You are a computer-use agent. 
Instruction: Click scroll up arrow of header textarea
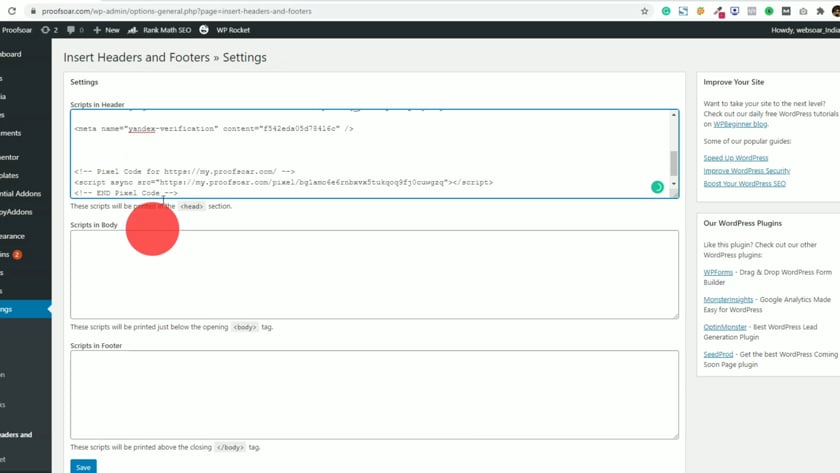coord(673,115)
